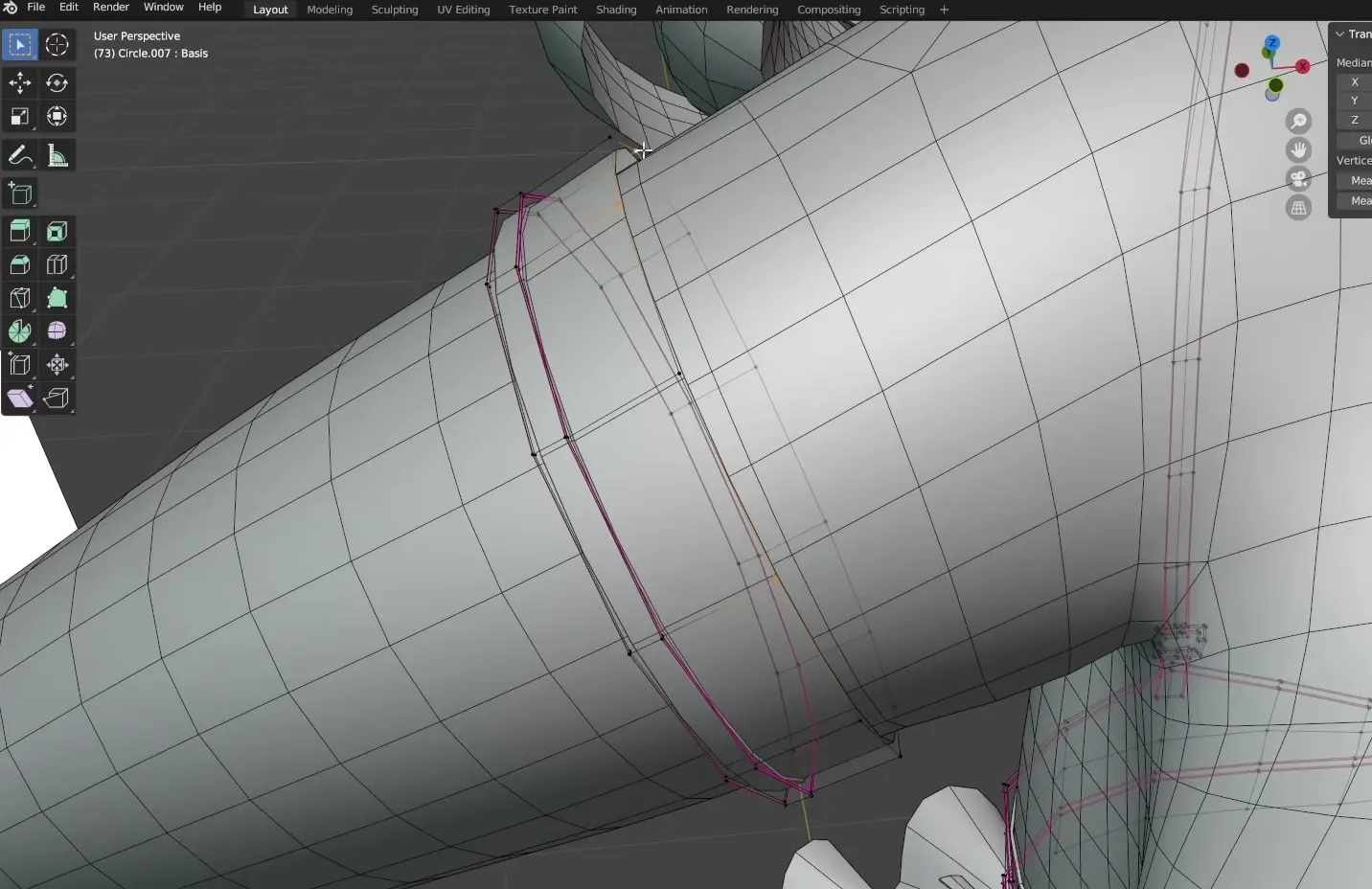This screenshot has width=1372, height=889.
Task: Click the red X axis gizmo handle
Action: point(1303,66)
